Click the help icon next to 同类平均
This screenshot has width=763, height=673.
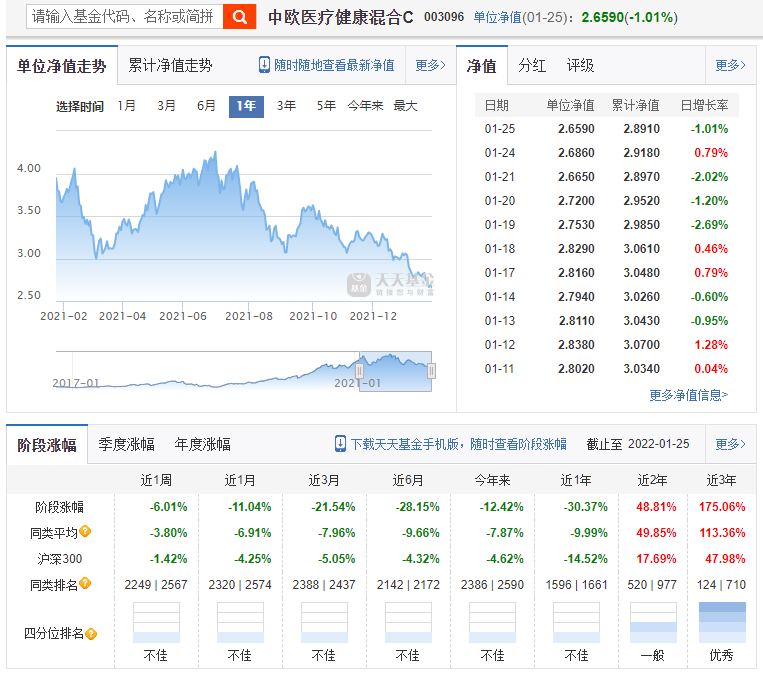click(85, 531)
